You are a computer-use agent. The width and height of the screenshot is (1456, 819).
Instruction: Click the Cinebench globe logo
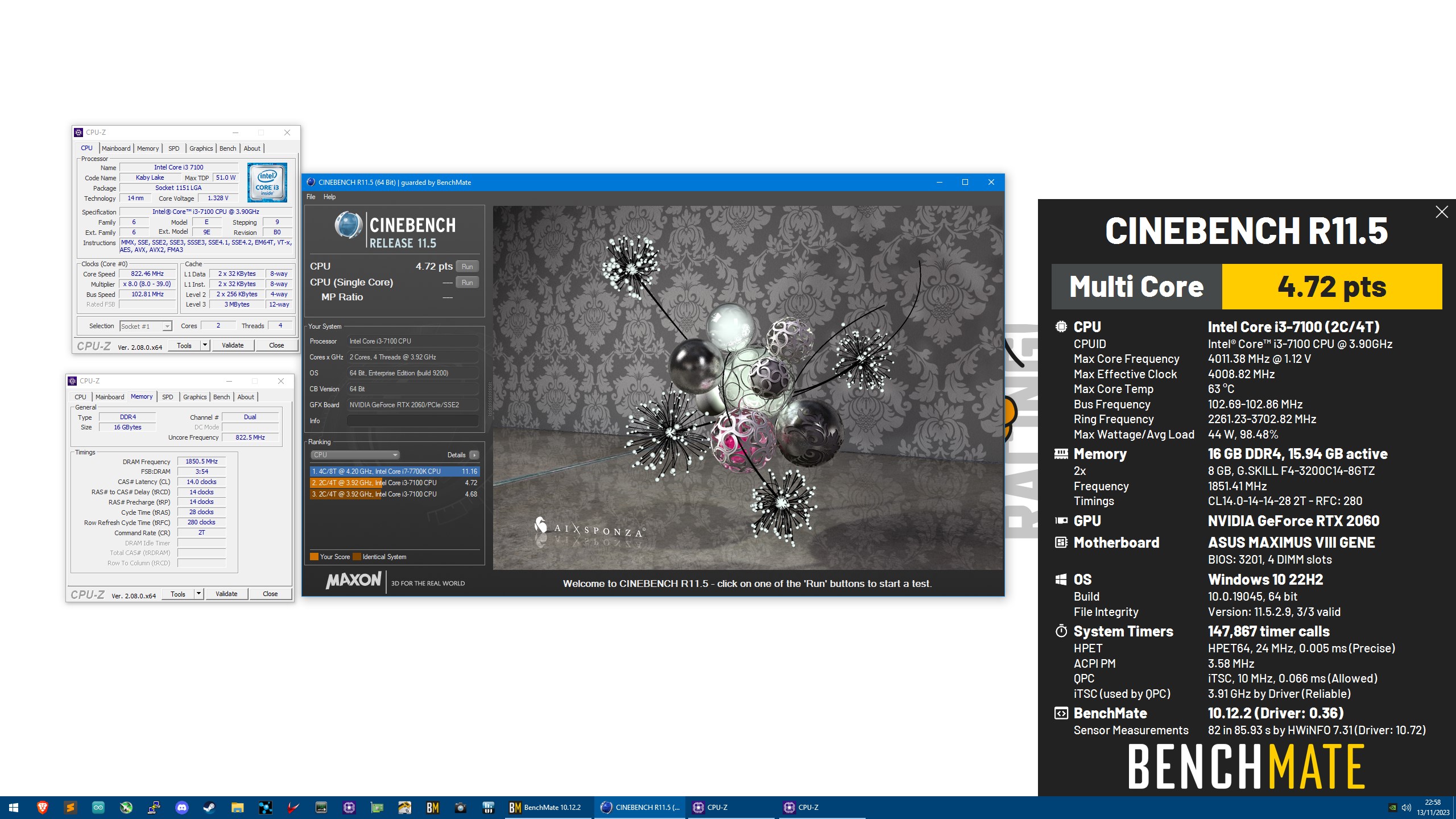pyautogui.click(x=348, y=225)
